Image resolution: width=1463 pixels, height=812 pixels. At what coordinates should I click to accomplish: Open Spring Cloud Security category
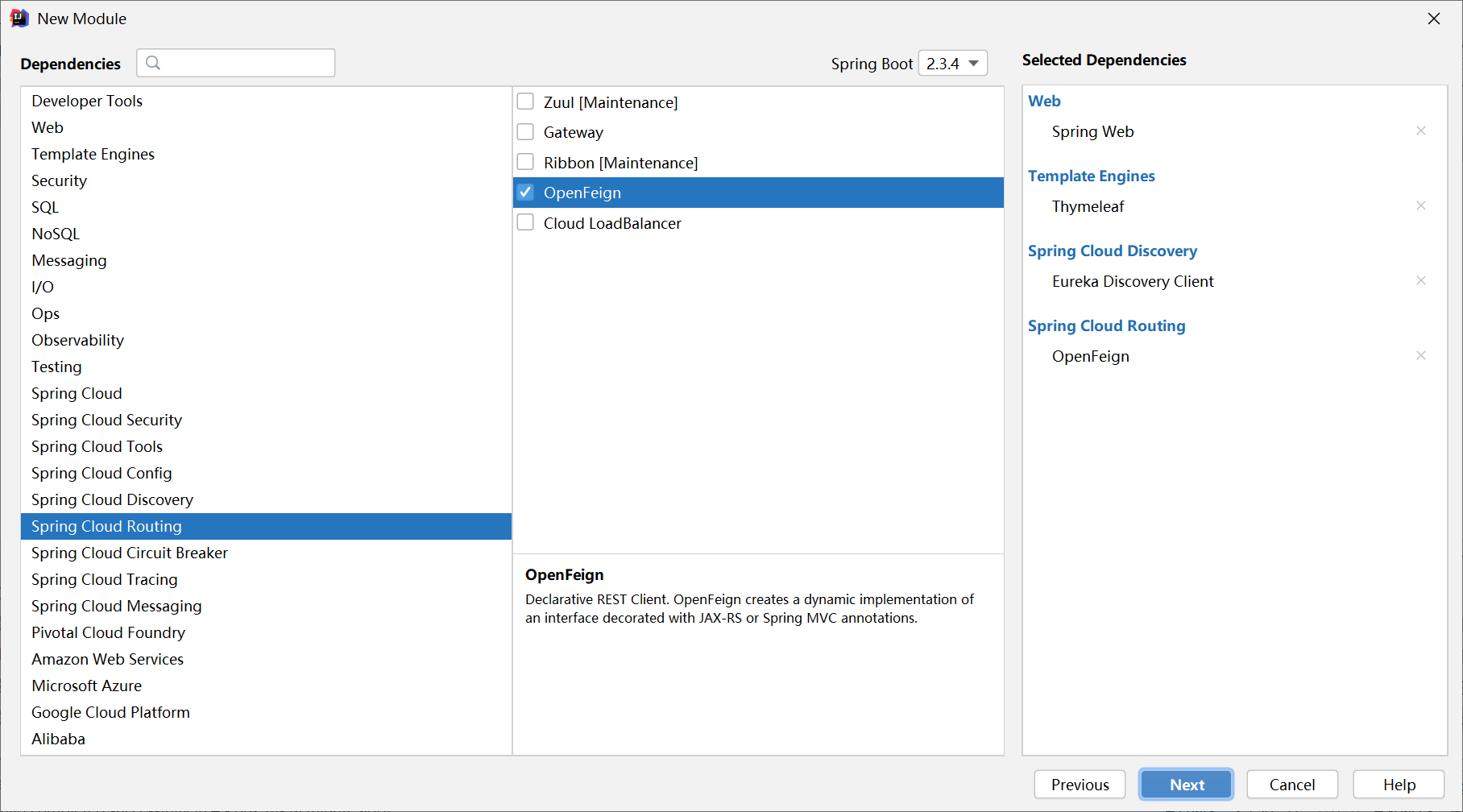click(266, 420)
